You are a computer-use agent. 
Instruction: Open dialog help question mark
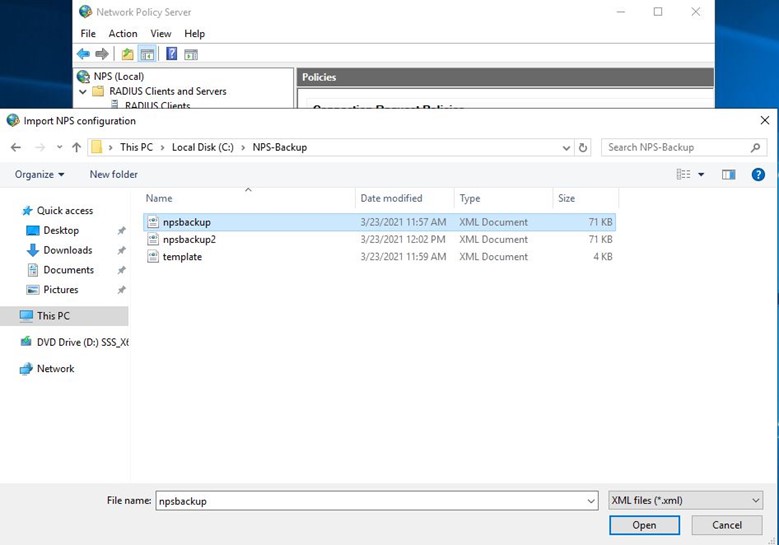pyautogui.click(x=758, y=174)
